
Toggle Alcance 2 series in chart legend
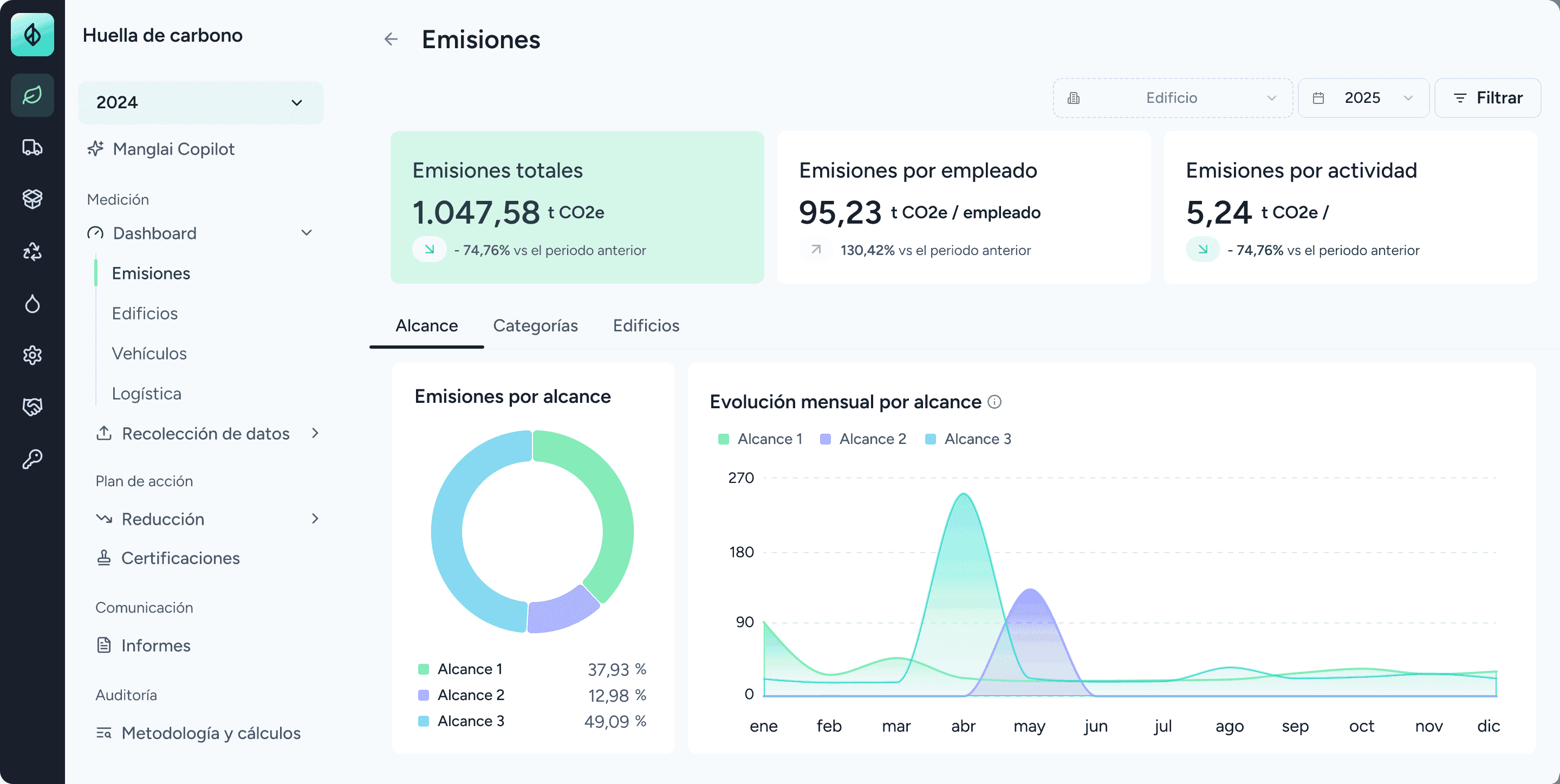pos(862,439)
